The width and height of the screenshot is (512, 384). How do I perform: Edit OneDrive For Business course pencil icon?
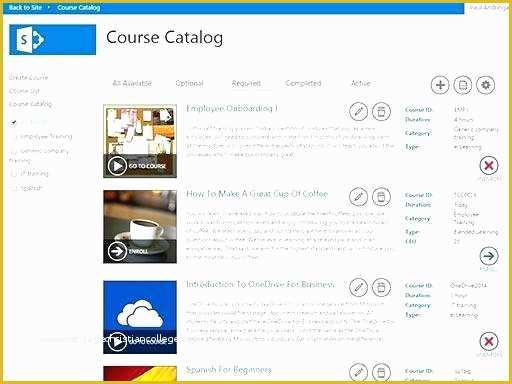coord(358,287)
